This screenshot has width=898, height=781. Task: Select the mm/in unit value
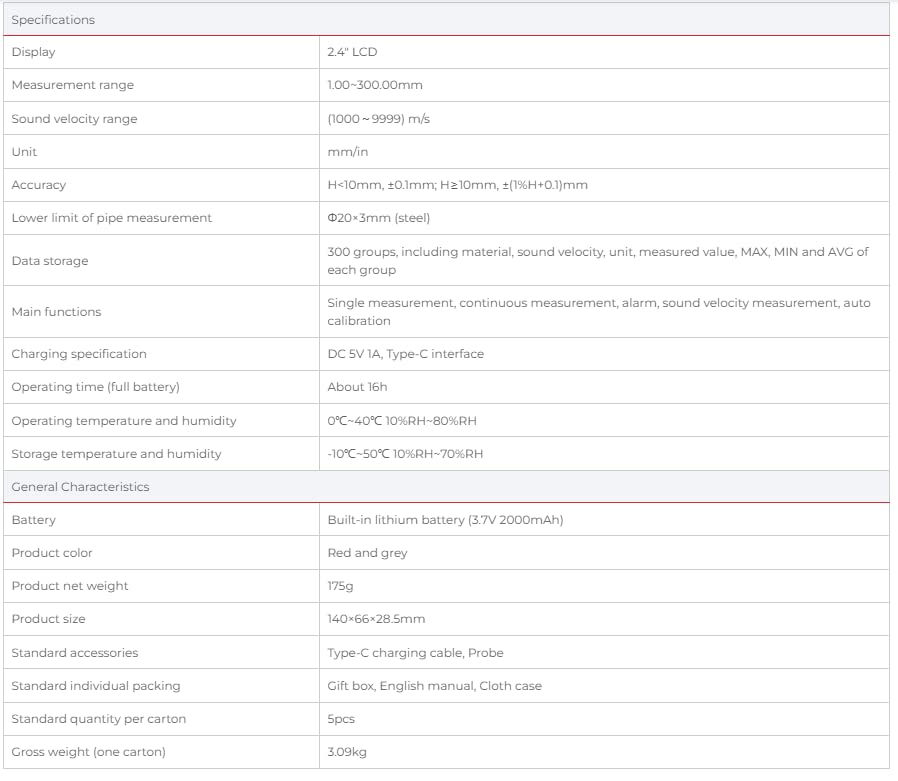click(347, 152)
